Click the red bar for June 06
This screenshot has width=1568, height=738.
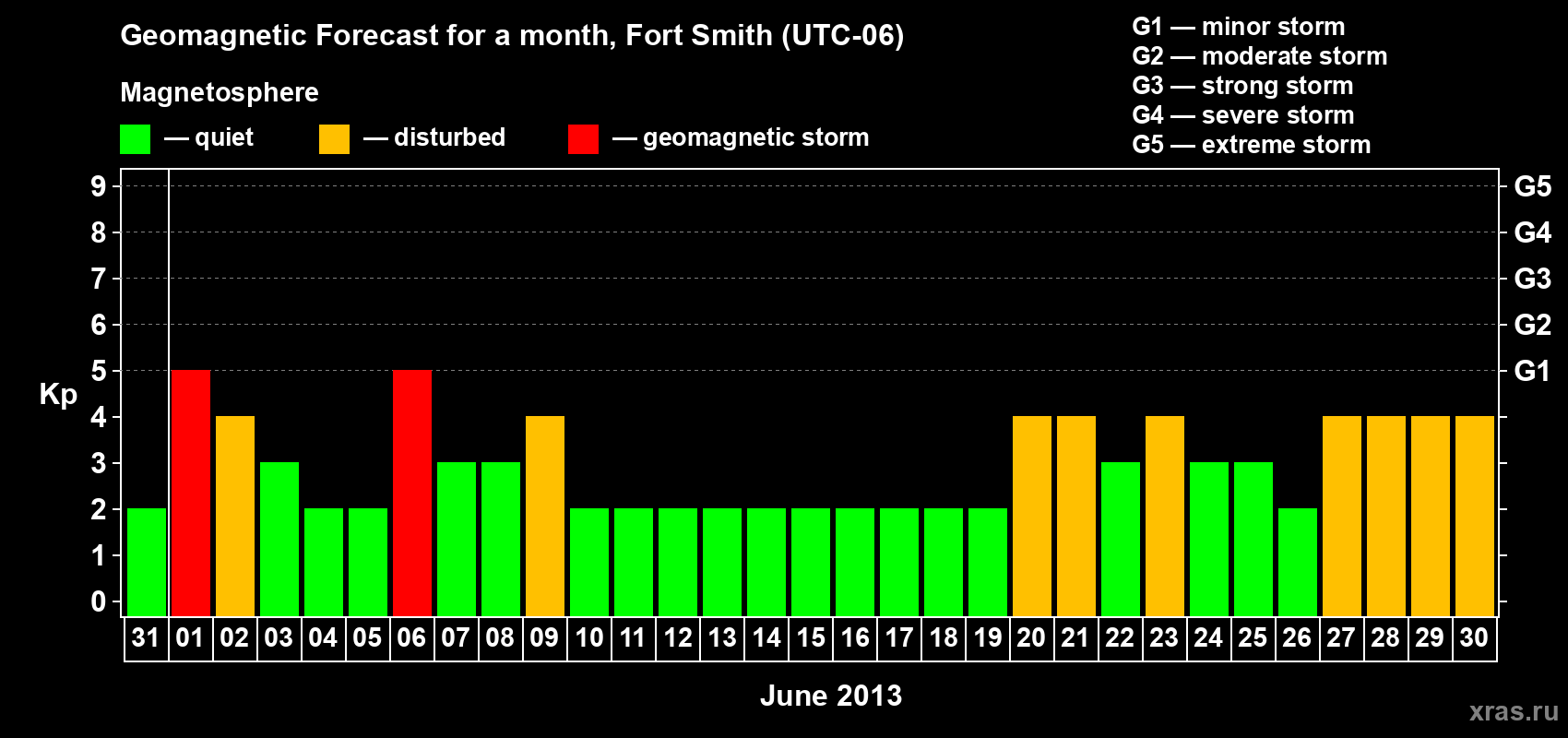click(x=412, y=493)
